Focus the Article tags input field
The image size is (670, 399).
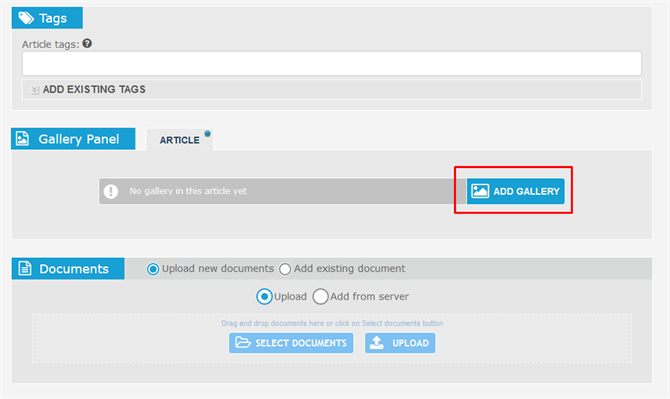click(x=332, y=63)
